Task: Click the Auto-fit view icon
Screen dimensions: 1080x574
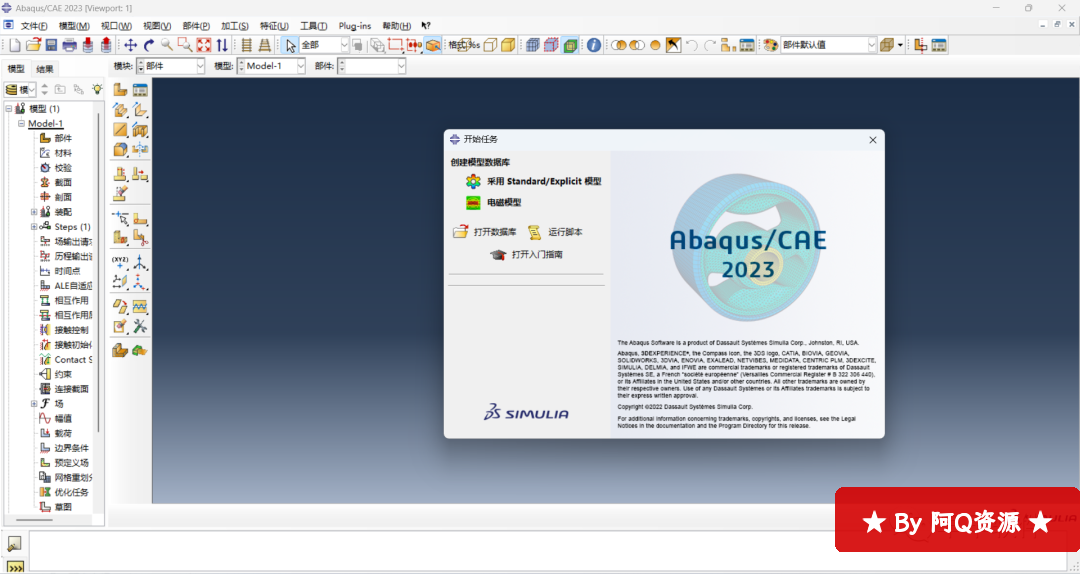Action: point(203,45)
